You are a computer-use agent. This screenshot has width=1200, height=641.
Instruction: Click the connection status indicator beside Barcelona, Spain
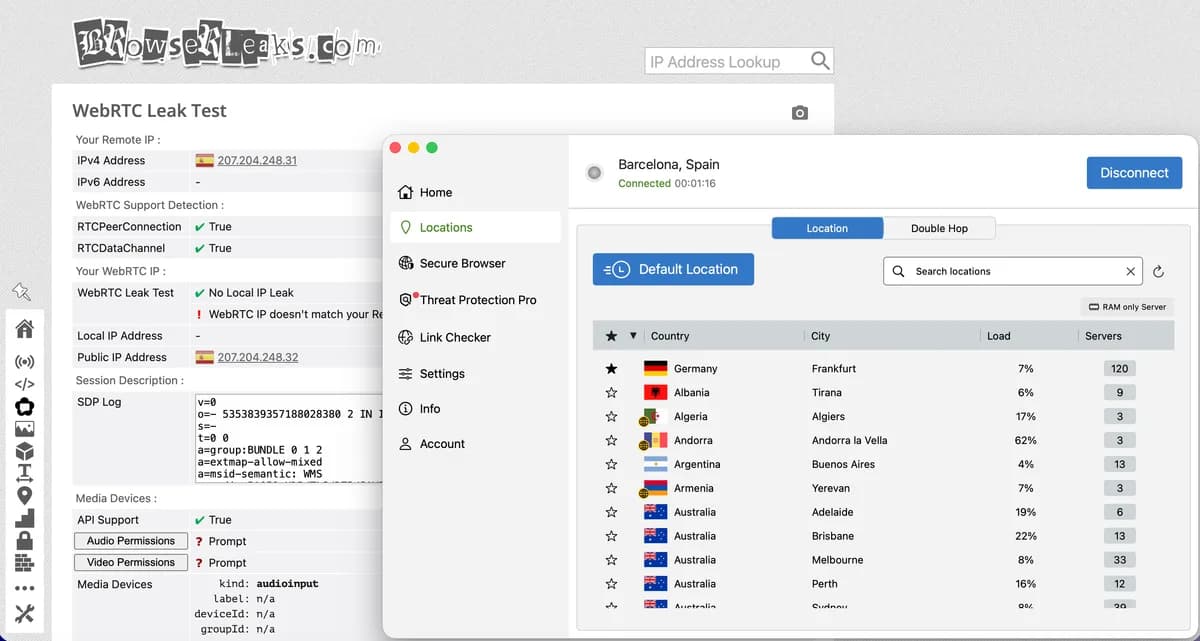tap(595, 173)
